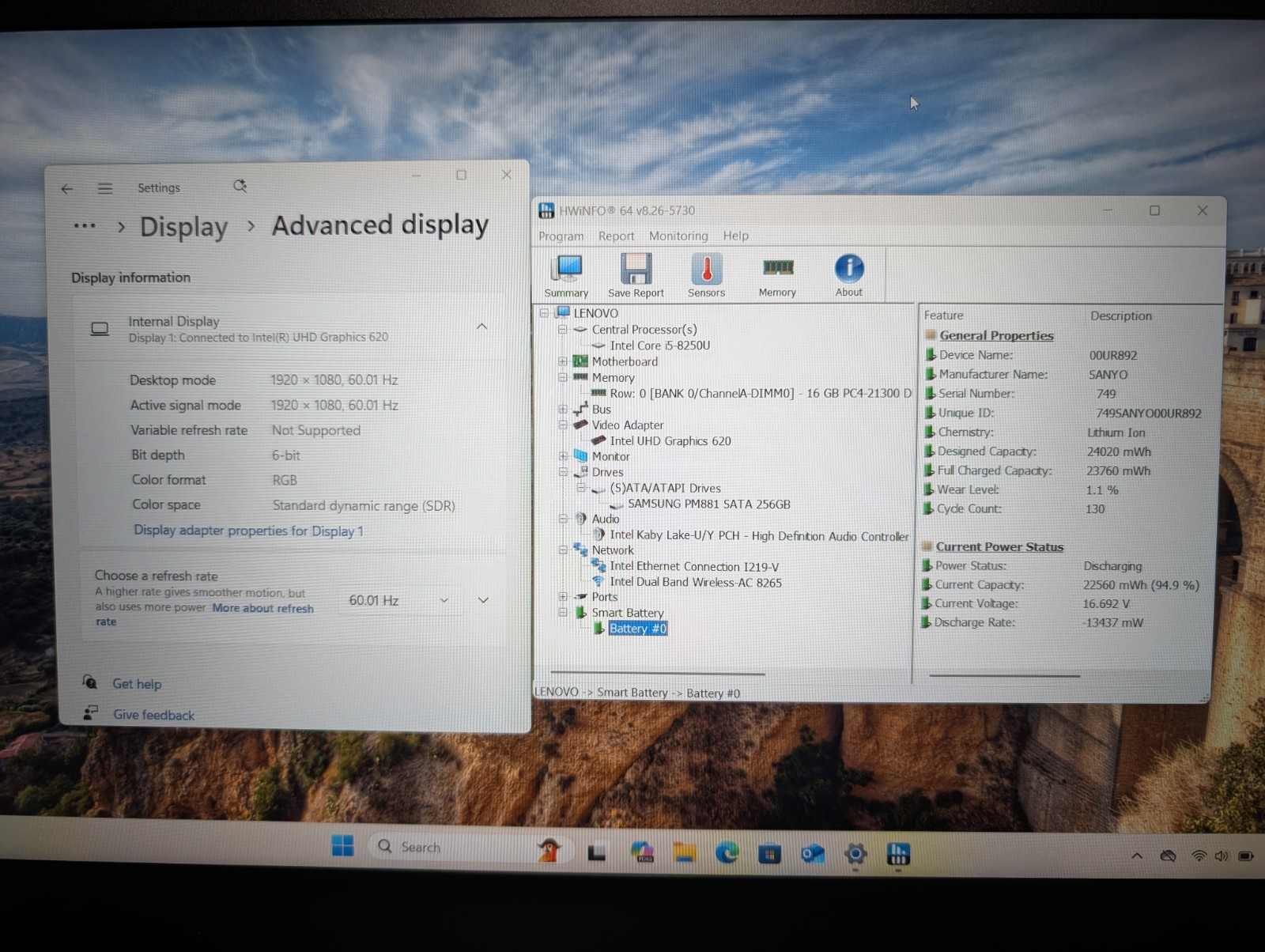
Task: Click the Settings search magnifier icon
Action: [240, 186]
